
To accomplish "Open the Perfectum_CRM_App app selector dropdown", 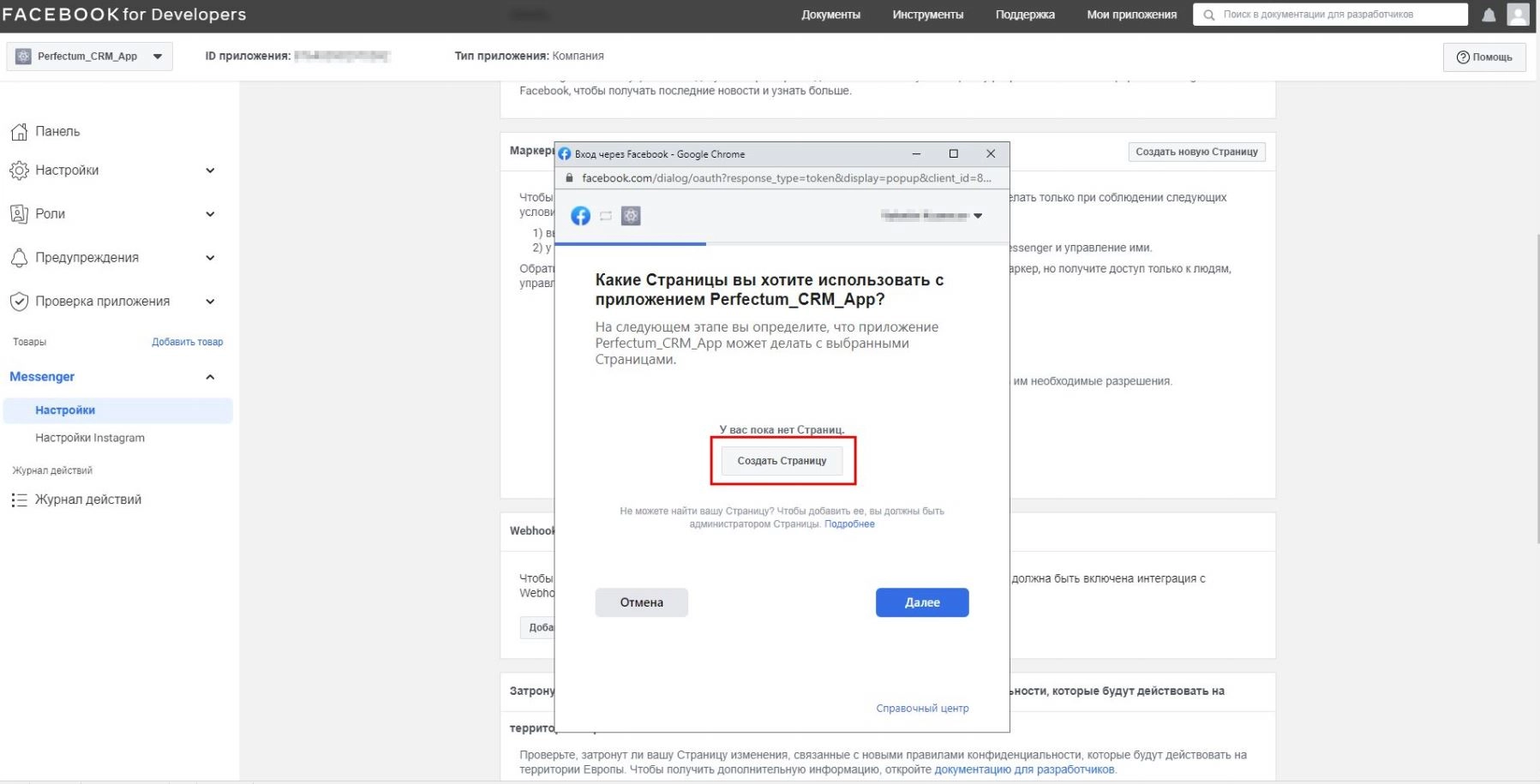I will 89,57.
